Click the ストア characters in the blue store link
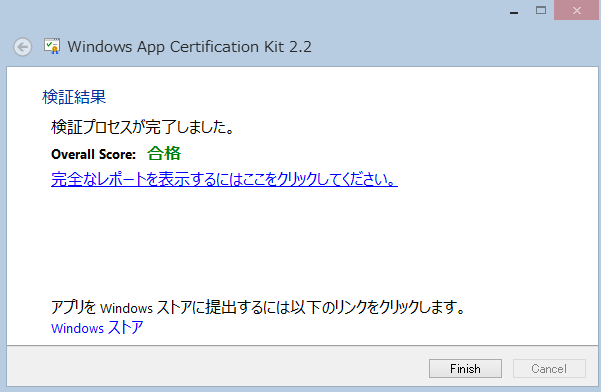The height and width of the screenshot is (392, 601). tap(125, 328)
